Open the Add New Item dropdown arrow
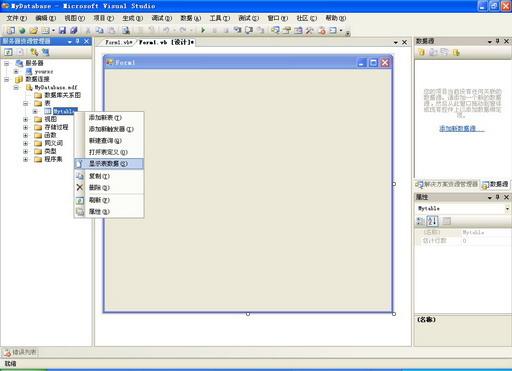 pos(53,30)
